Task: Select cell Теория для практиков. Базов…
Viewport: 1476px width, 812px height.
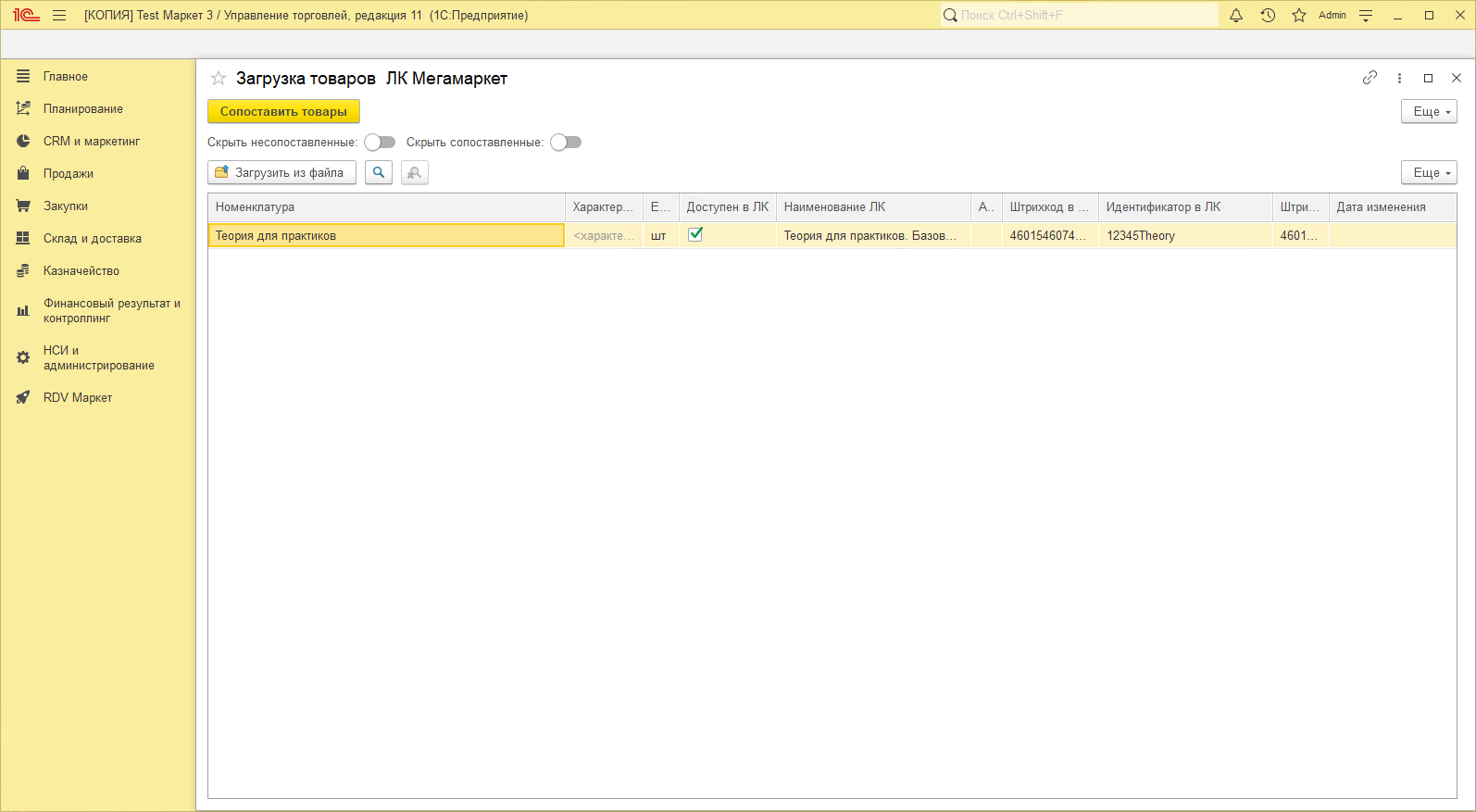Action: (x=873, y=235)
